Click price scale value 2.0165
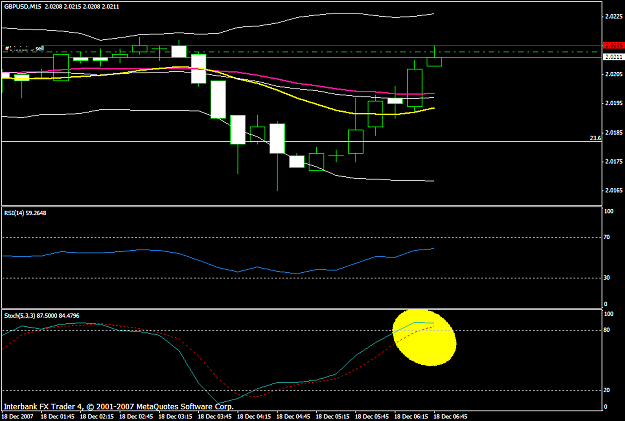The width and height of the screenshot is (625, 421). click(614, 191)
